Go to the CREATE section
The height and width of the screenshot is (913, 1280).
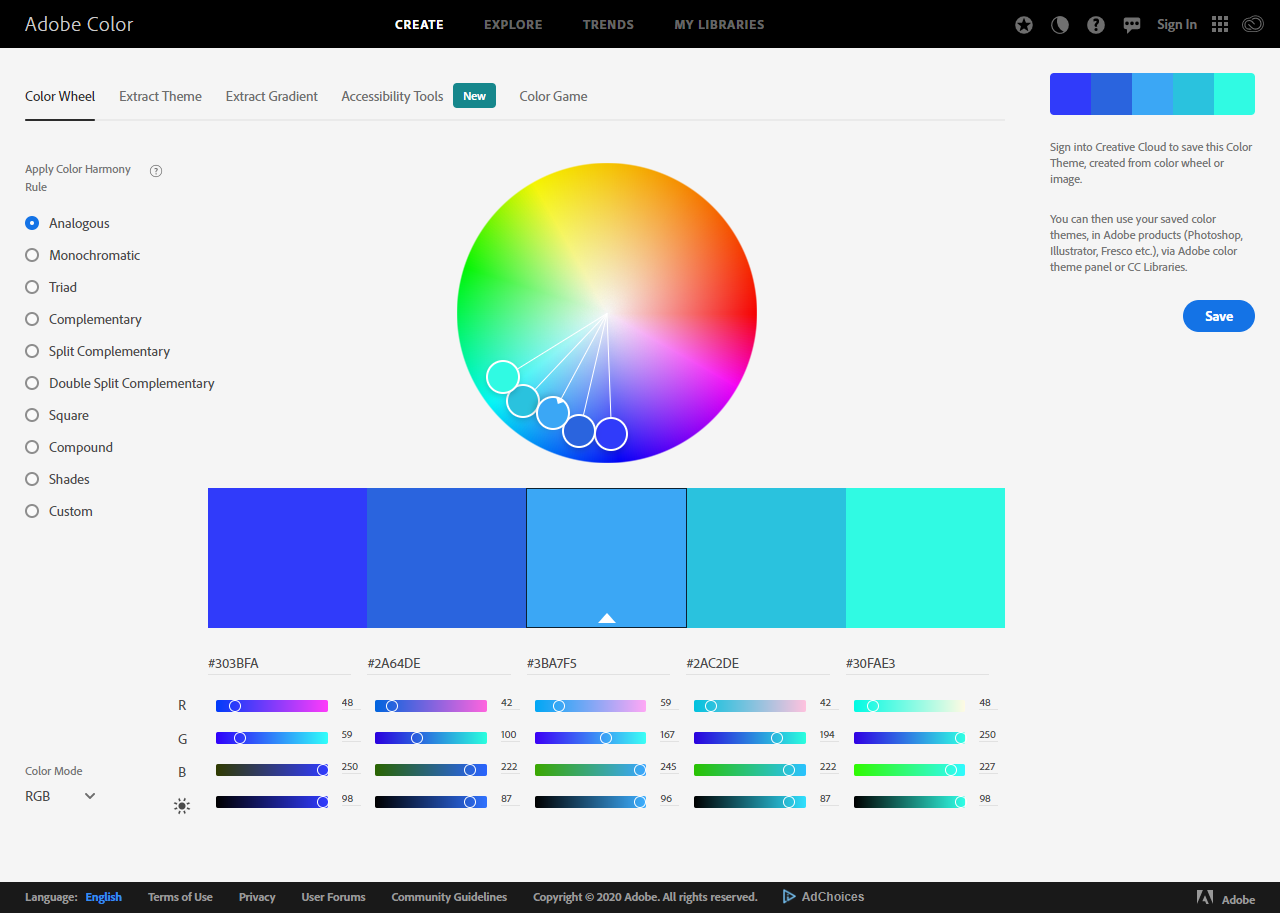(x=419, y=25)
